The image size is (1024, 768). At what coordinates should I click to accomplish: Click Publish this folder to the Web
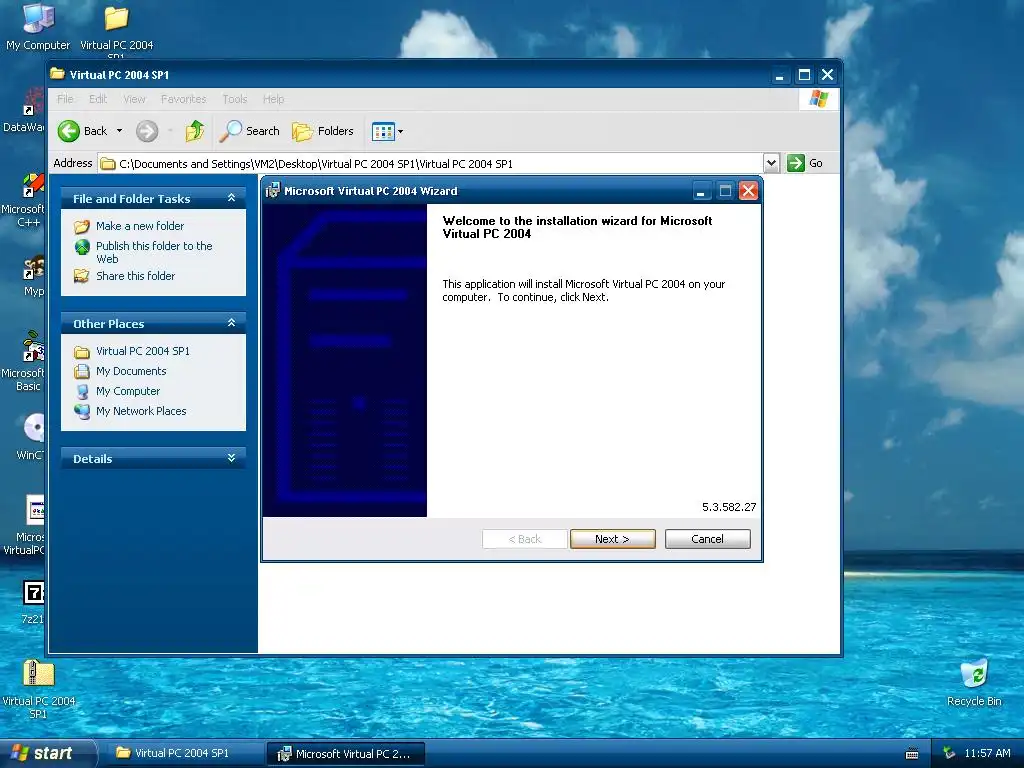(154, 252)
